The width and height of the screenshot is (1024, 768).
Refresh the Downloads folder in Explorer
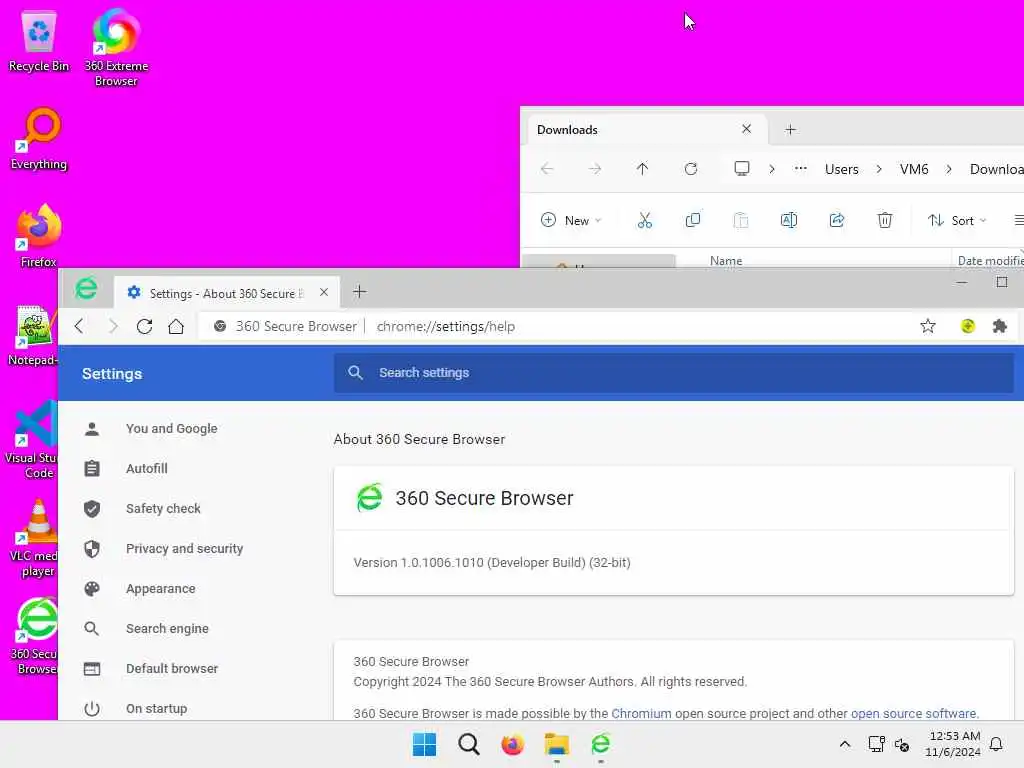pyautogui.click(x=691, y=169)
